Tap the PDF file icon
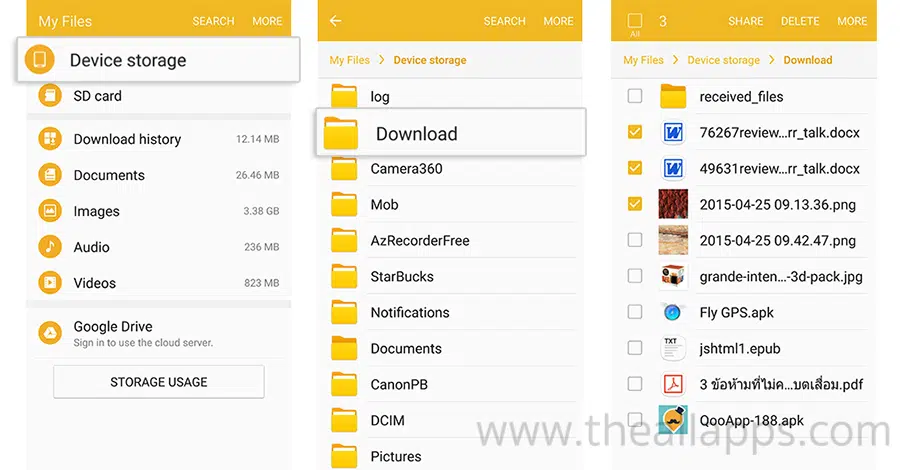The height and width of the screenshot is (470, 900). (x=673, y=384)
